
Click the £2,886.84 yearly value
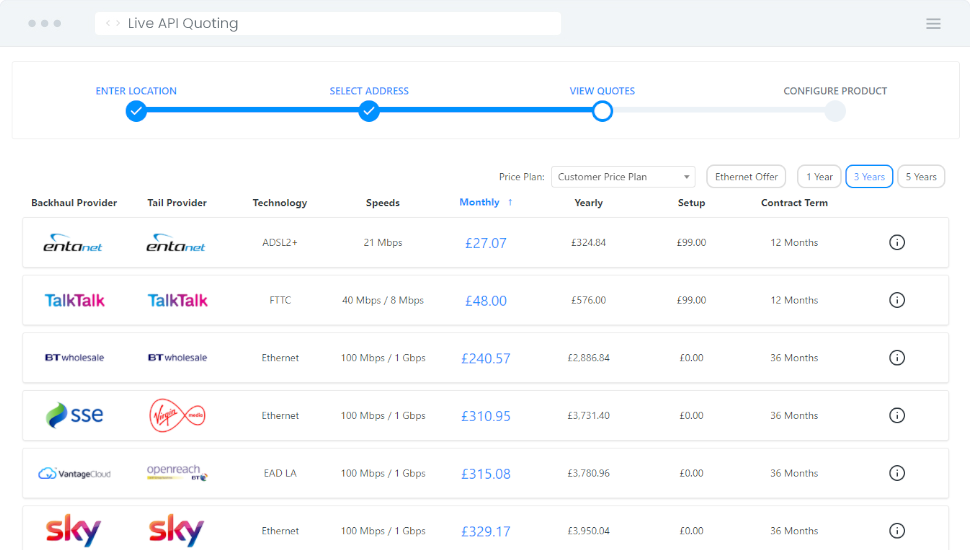click(588, 358)
